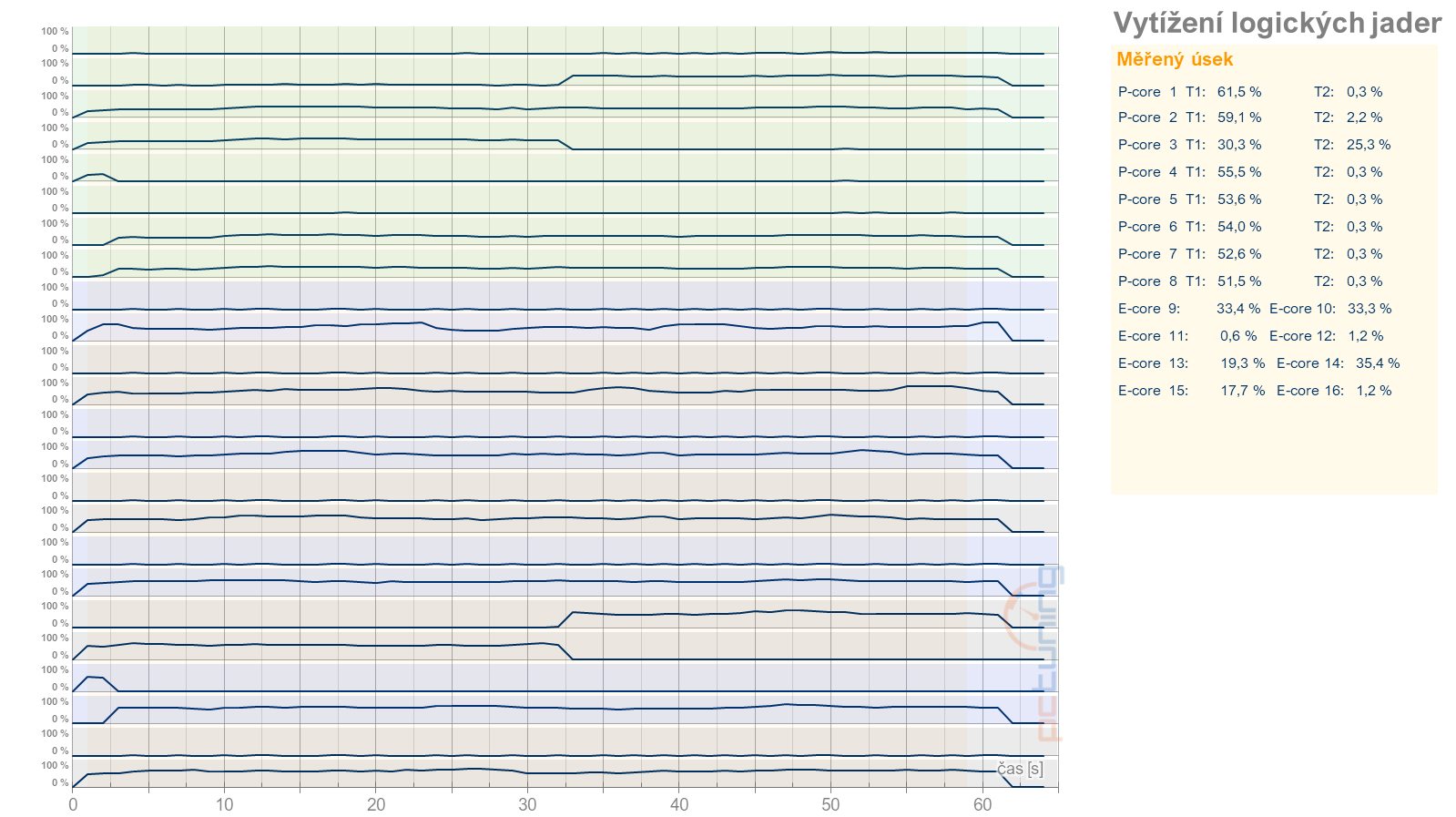Select the P-core 1 T1 value 61,5 %

click(x=1239, y=92)
